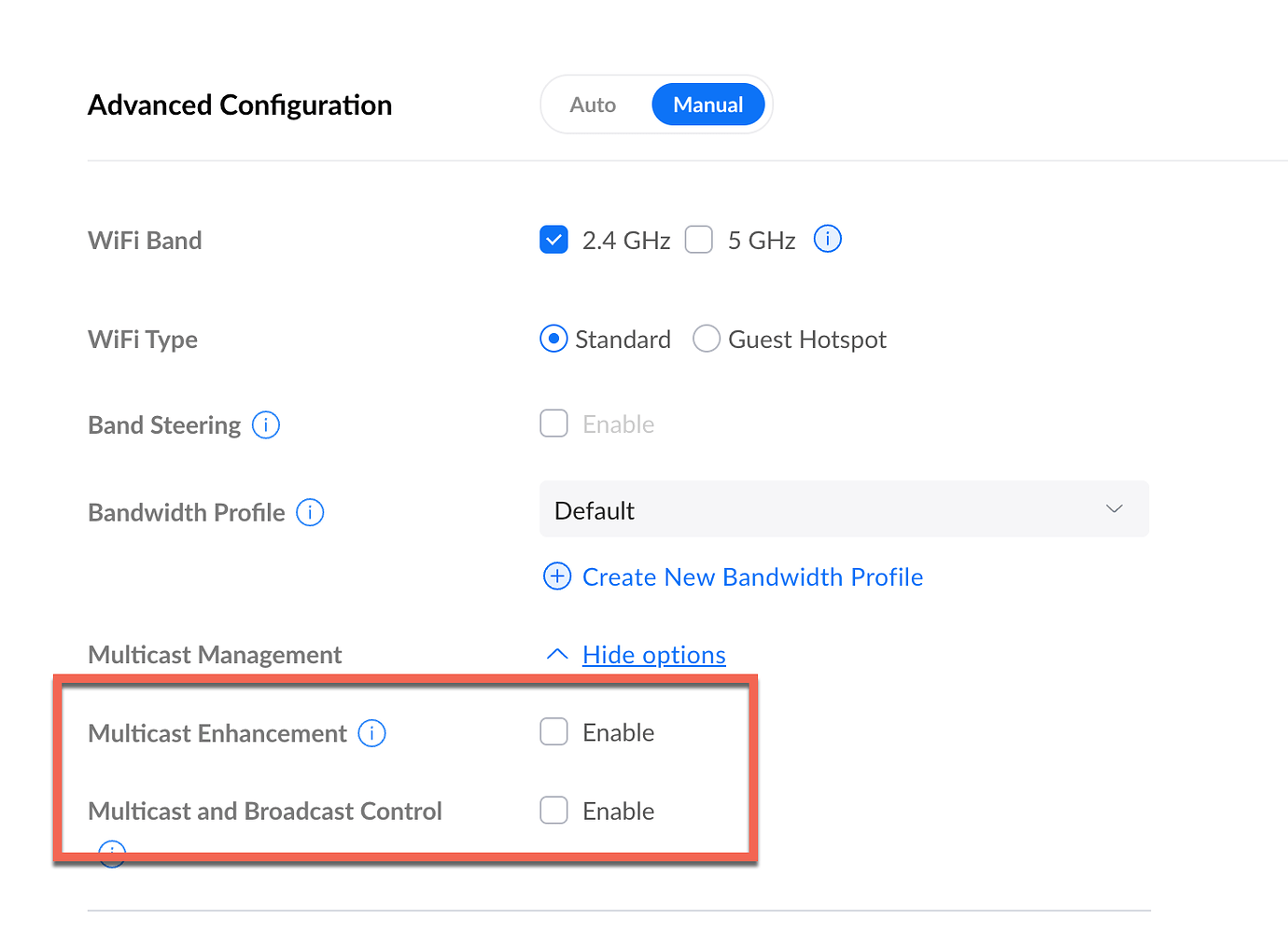Choose Guest Hotspot WiFi type
This screenshot has height=931, width=1288.
click(707, 339)
